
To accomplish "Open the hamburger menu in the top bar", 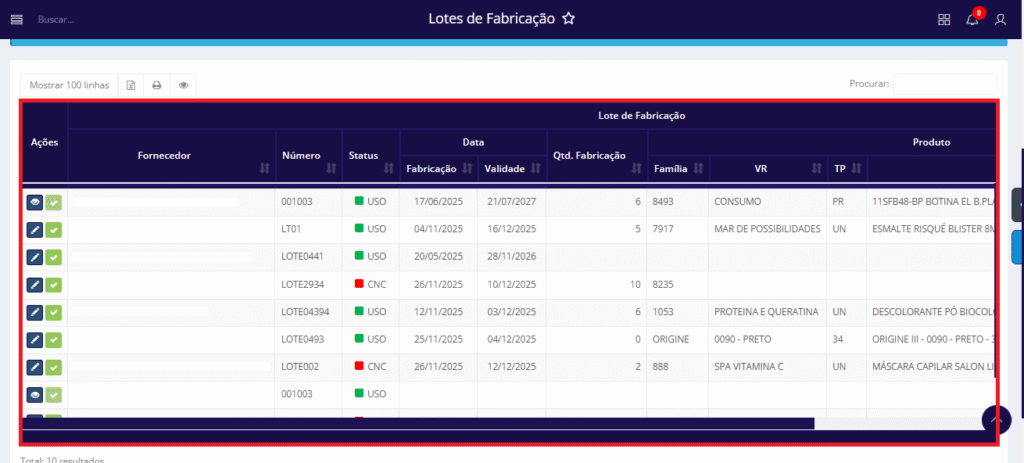I will (16, 19).
